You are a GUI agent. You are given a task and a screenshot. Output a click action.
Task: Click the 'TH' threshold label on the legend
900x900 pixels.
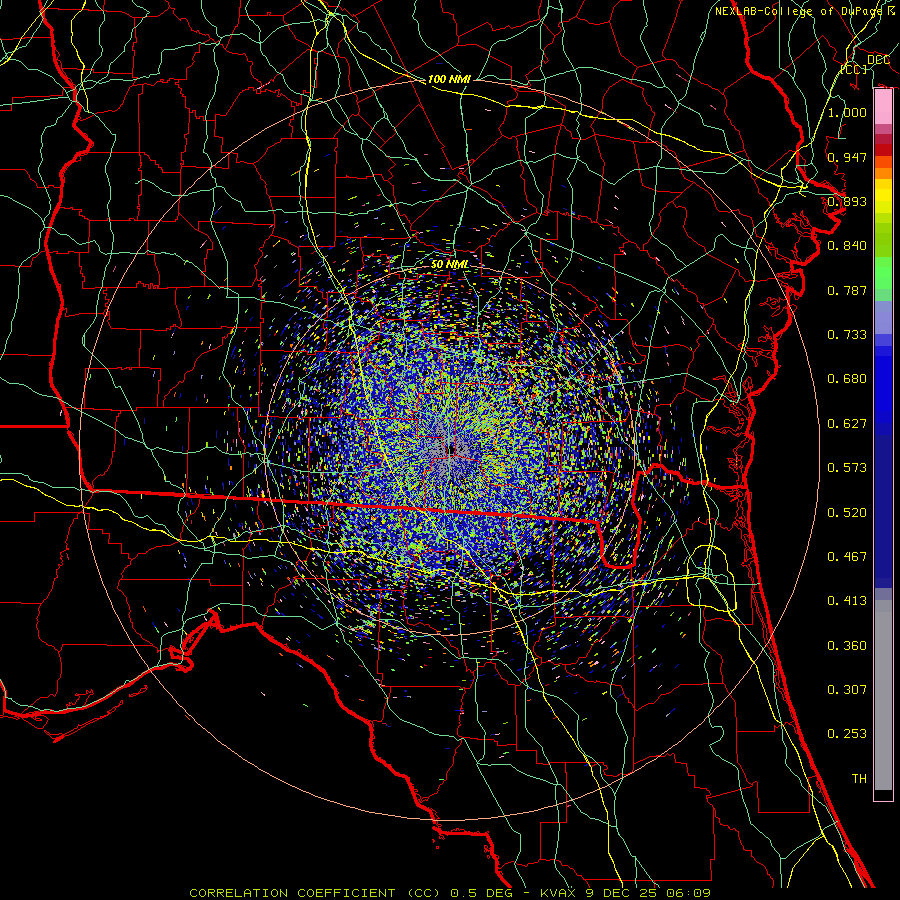coord(859,779)
